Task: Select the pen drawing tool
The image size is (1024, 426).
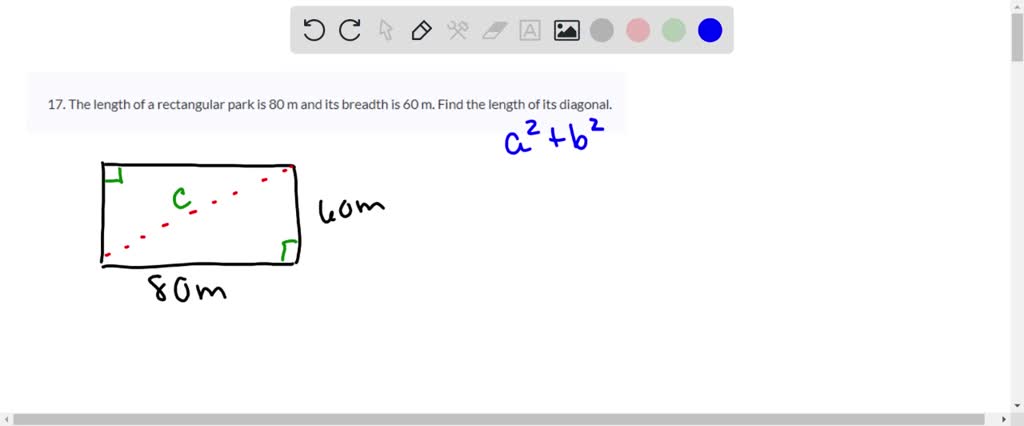Action: point(422,30)
